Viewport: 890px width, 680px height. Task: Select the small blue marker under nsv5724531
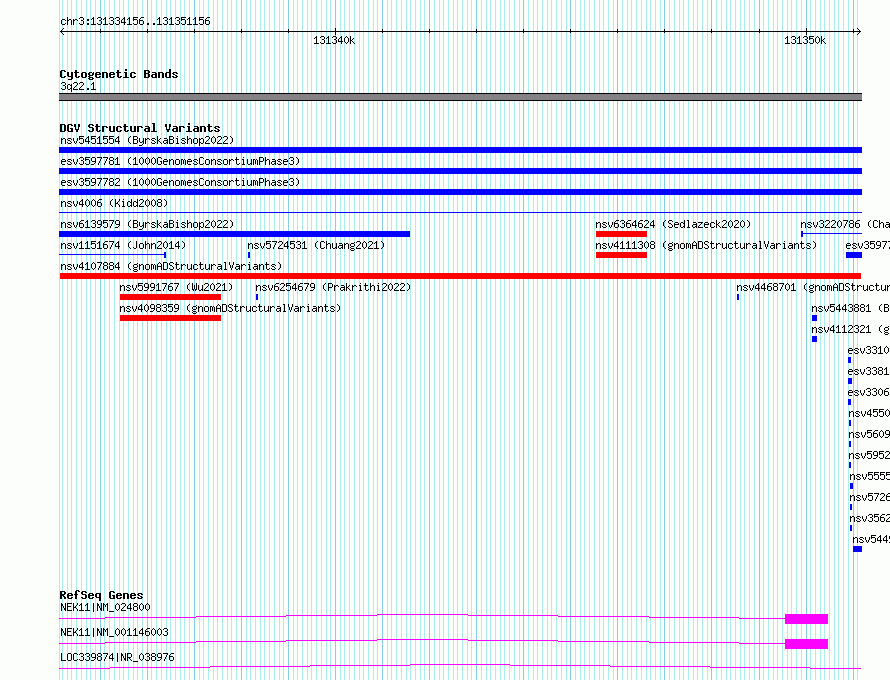tap(249, 255)
